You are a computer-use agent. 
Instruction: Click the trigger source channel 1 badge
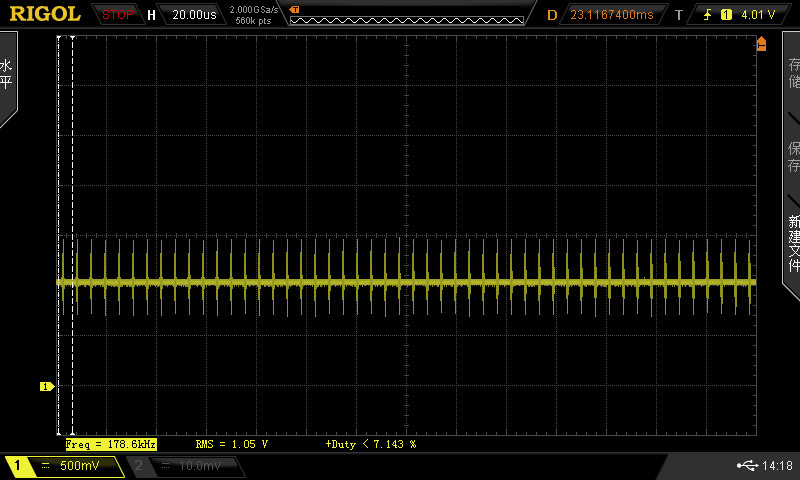(726, 15)
